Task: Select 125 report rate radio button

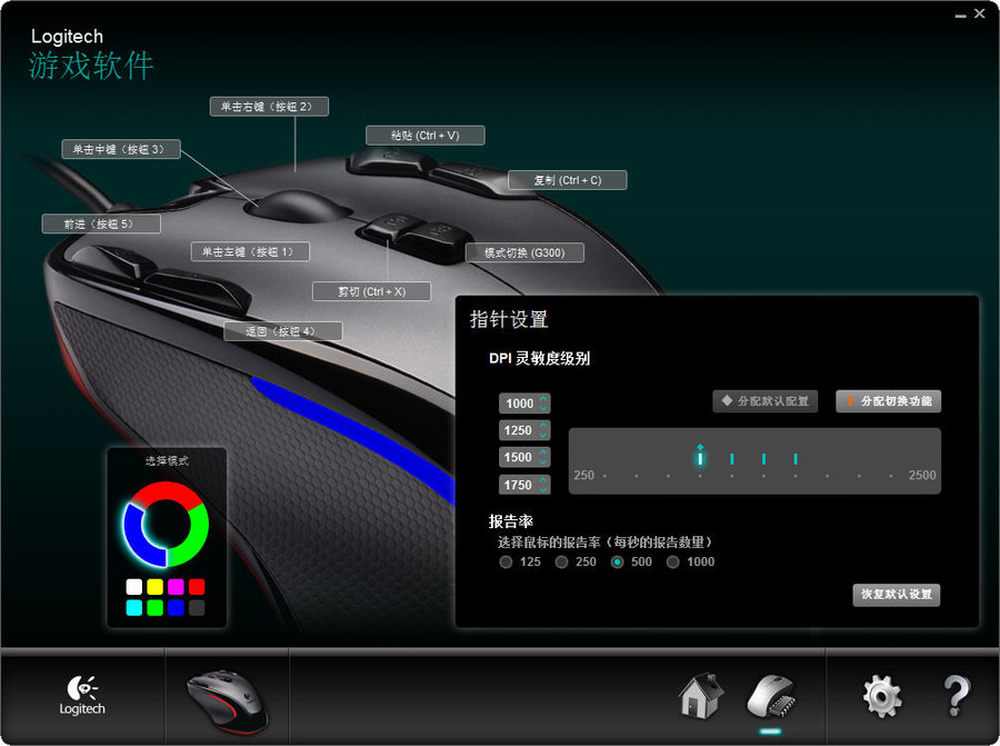Action: tap(506, 562)
